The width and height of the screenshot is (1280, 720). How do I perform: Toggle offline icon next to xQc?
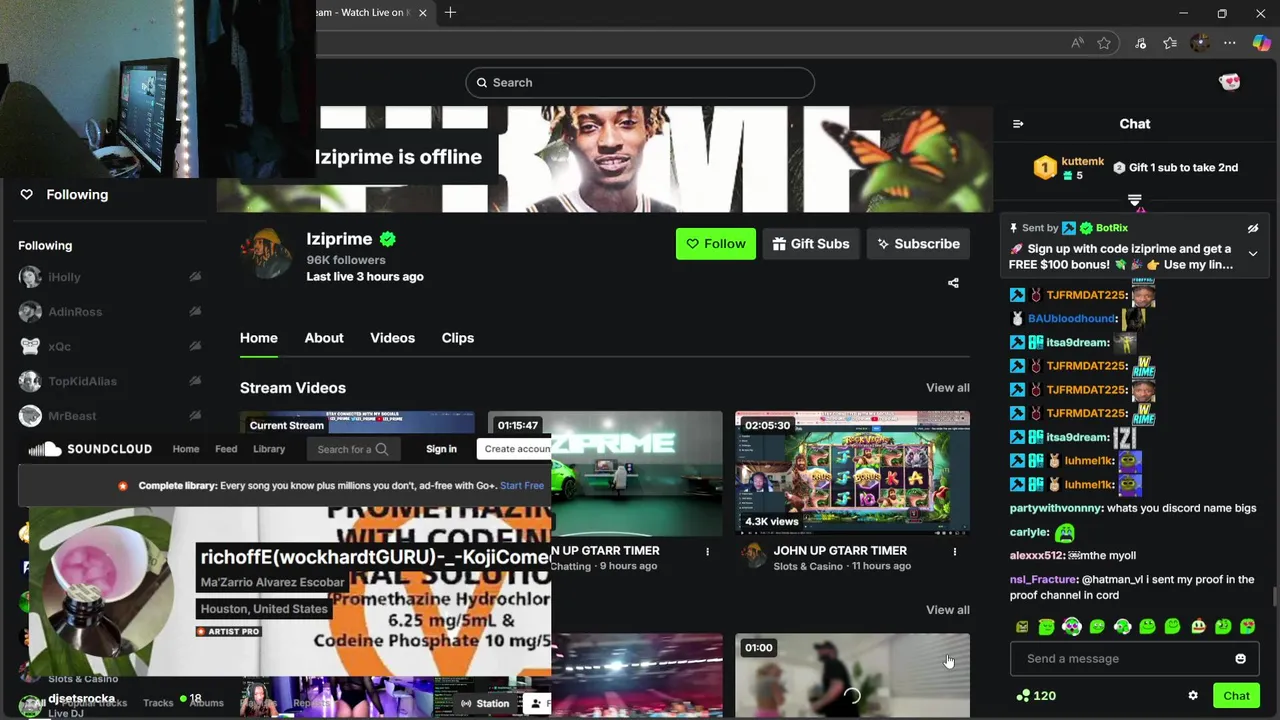(195, 347)
